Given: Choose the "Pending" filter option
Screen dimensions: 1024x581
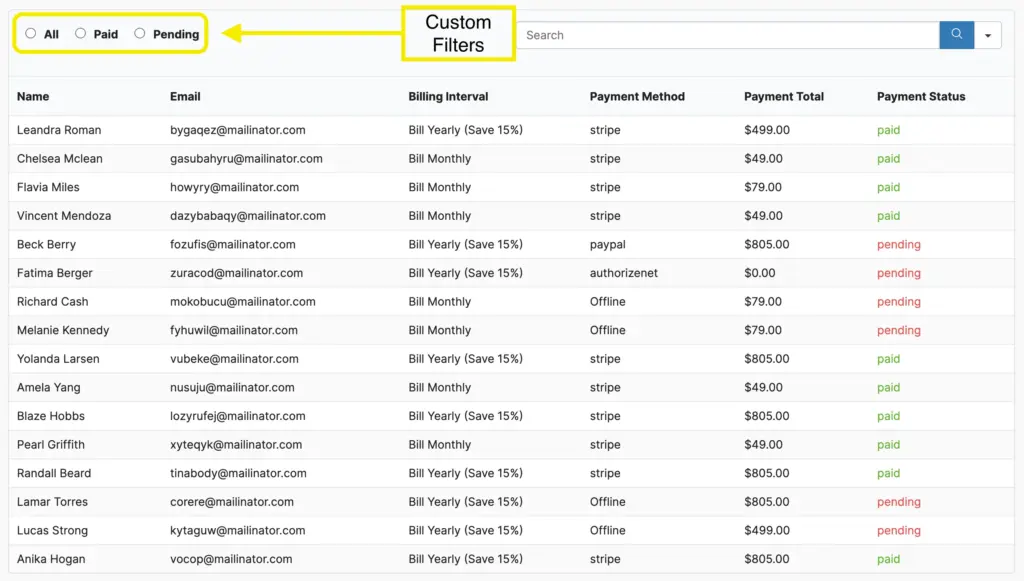Looking at the screenshot, I should 140,34.
